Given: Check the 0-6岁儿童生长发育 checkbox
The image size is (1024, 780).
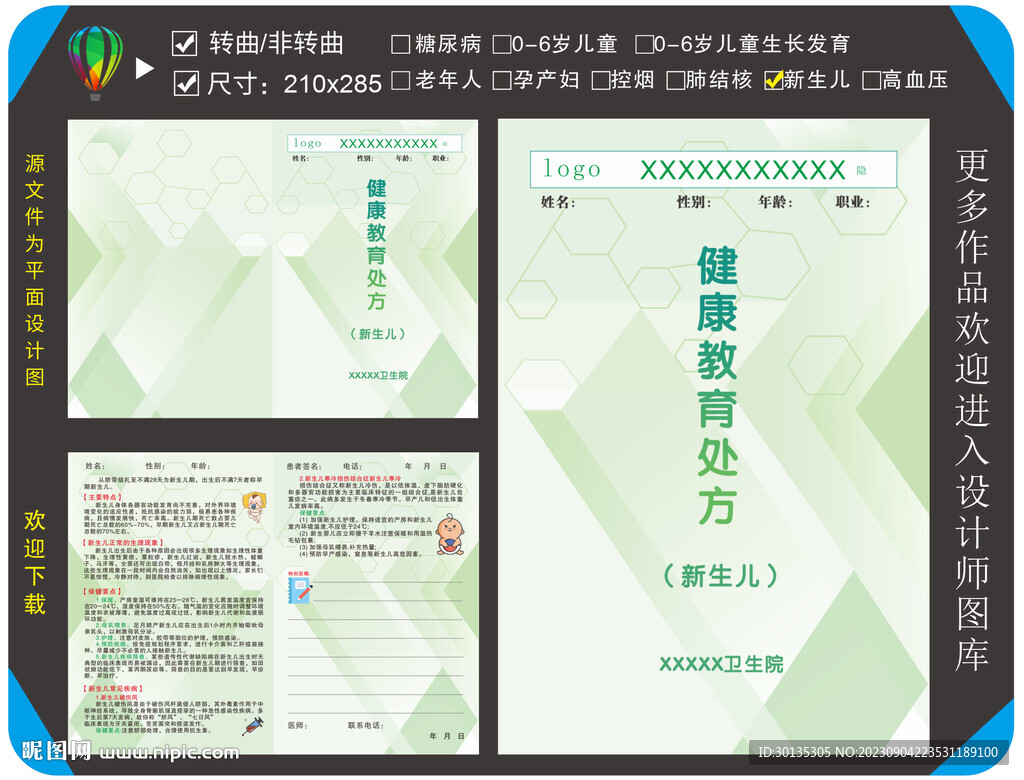Looking at the screenshot, I should coord(645,44).
